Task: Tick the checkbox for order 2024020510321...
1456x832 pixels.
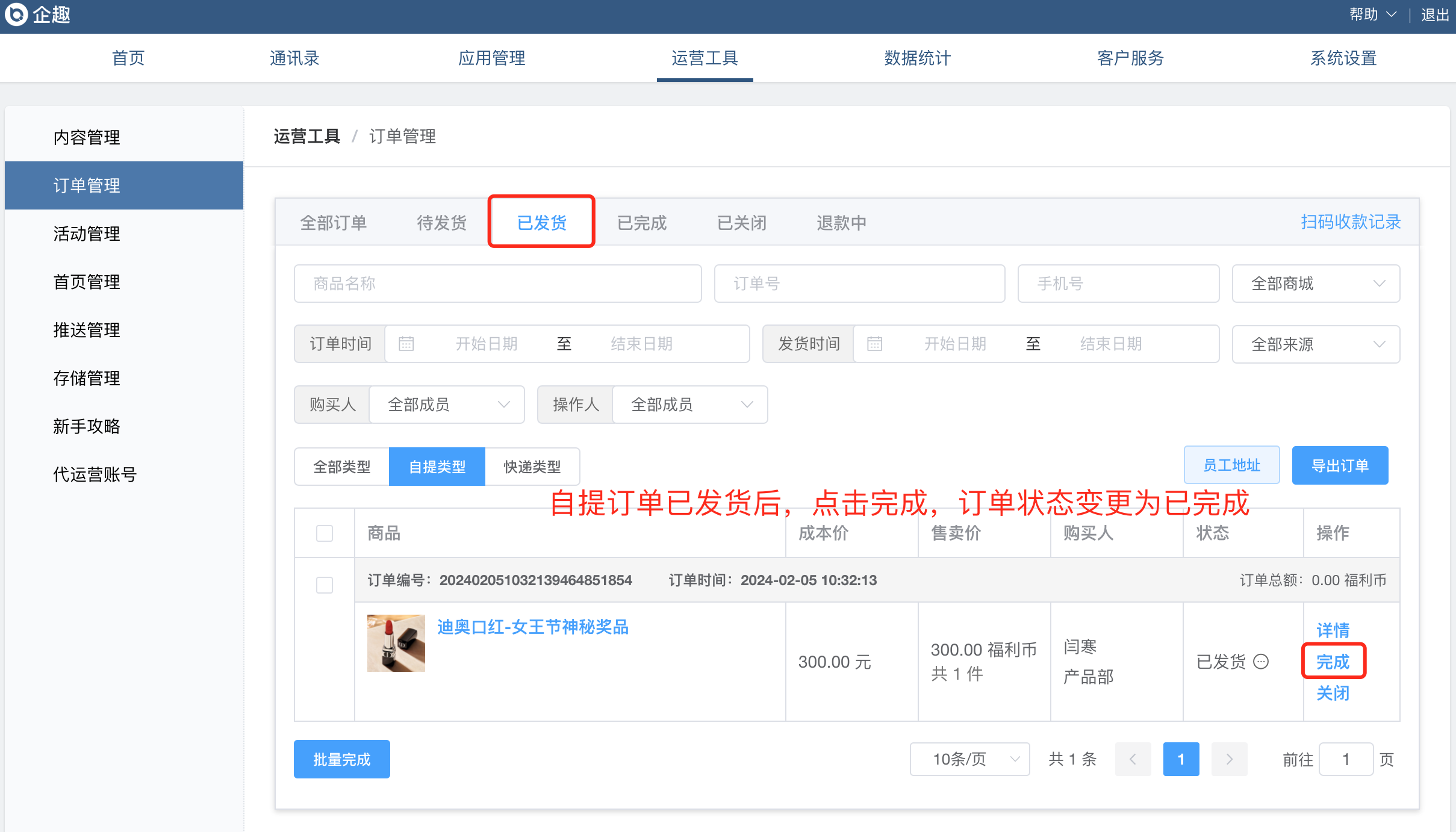Action: (325, 585)
